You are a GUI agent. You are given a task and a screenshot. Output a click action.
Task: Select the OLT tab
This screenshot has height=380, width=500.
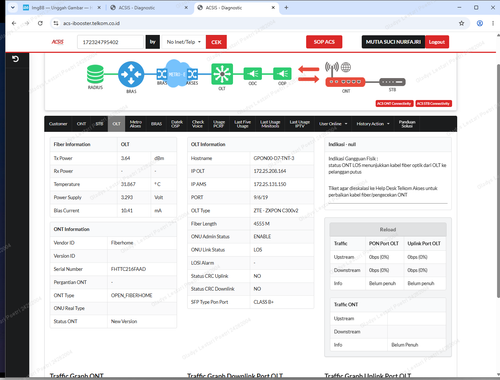point(116,124)
